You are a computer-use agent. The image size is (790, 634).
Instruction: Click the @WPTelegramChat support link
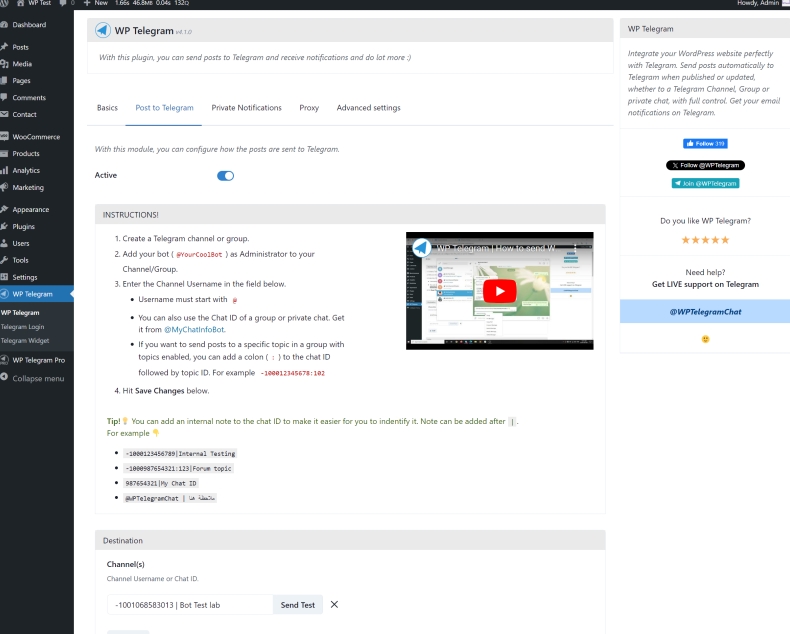pos(705,312)
